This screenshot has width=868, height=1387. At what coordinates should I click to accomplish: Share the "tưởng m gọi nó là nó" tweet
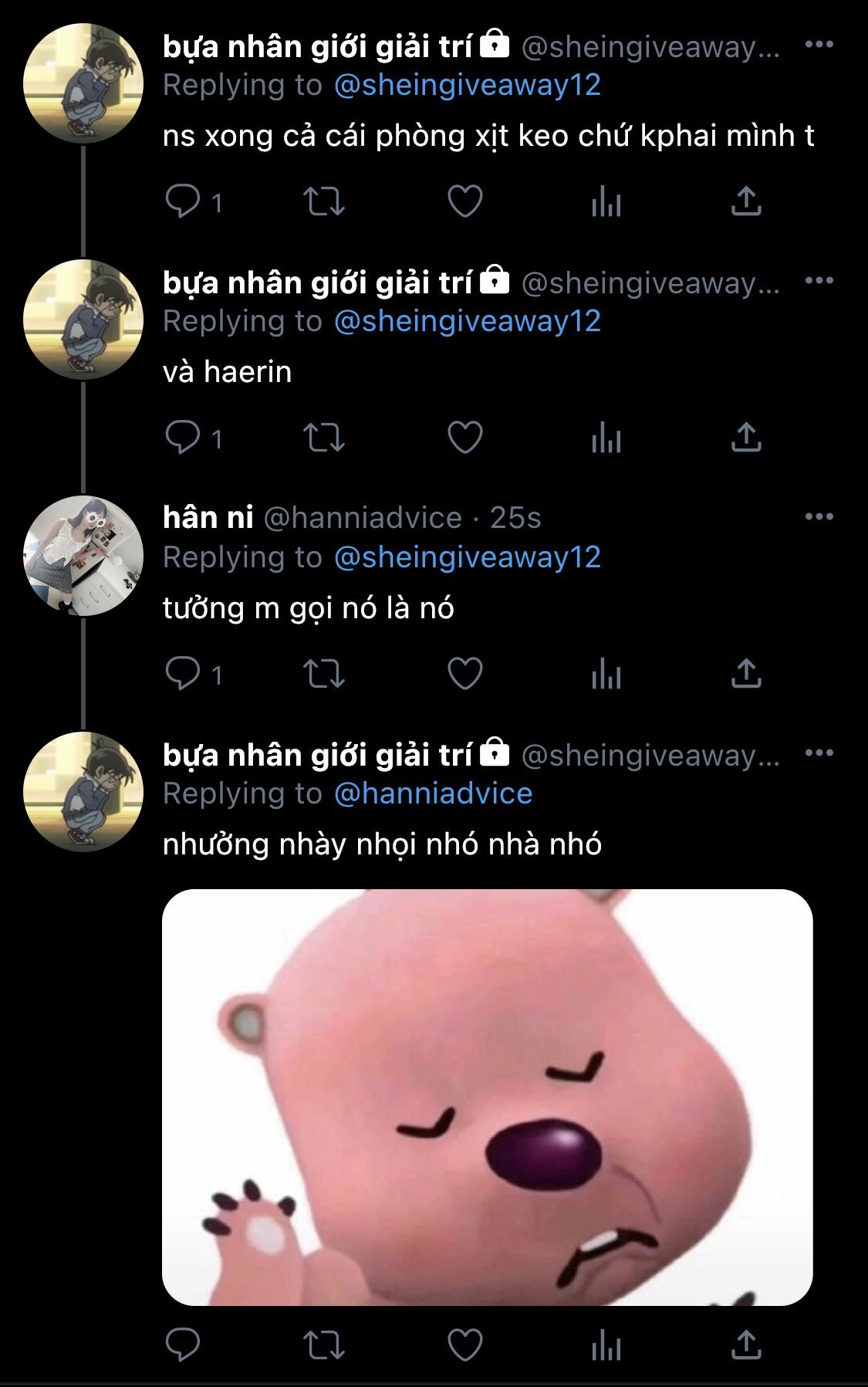(x=746, y=673)
